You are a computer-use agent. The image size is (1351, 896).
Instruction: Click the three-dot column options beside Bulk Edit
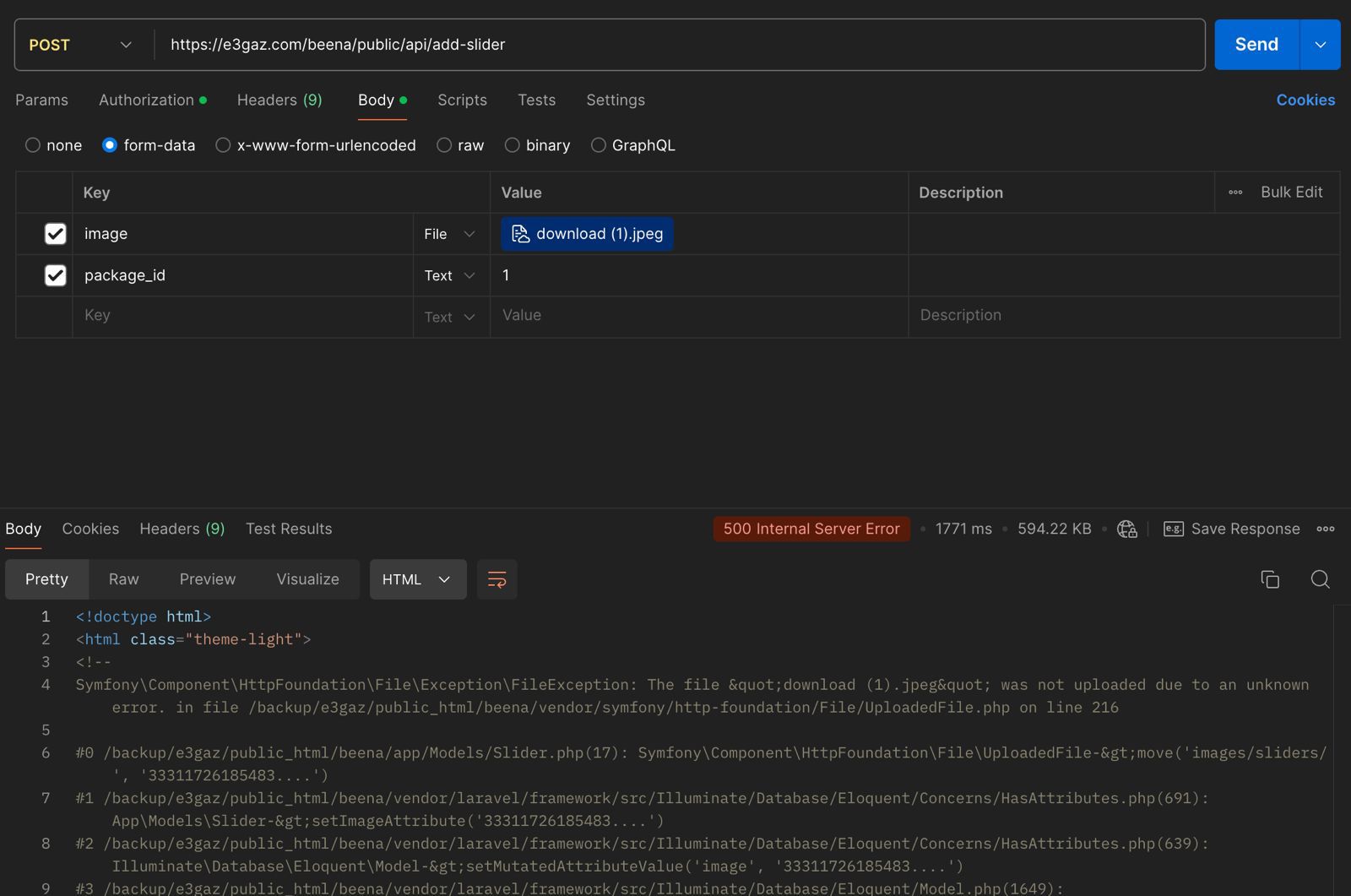[1235, 193]
